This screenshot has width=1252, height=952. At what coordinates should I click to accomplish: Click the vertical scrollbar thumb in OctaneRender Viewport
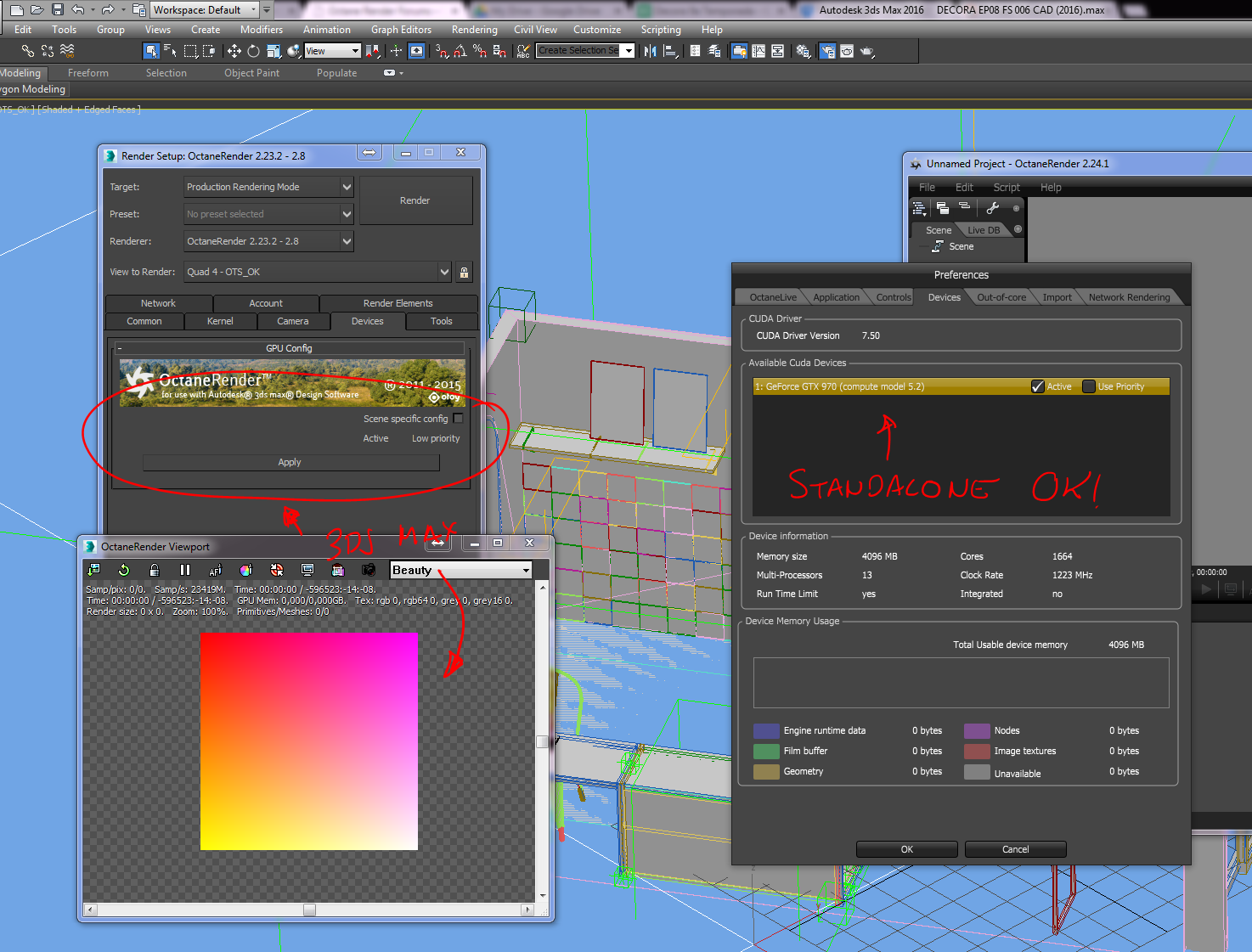[x=542, y=741]
